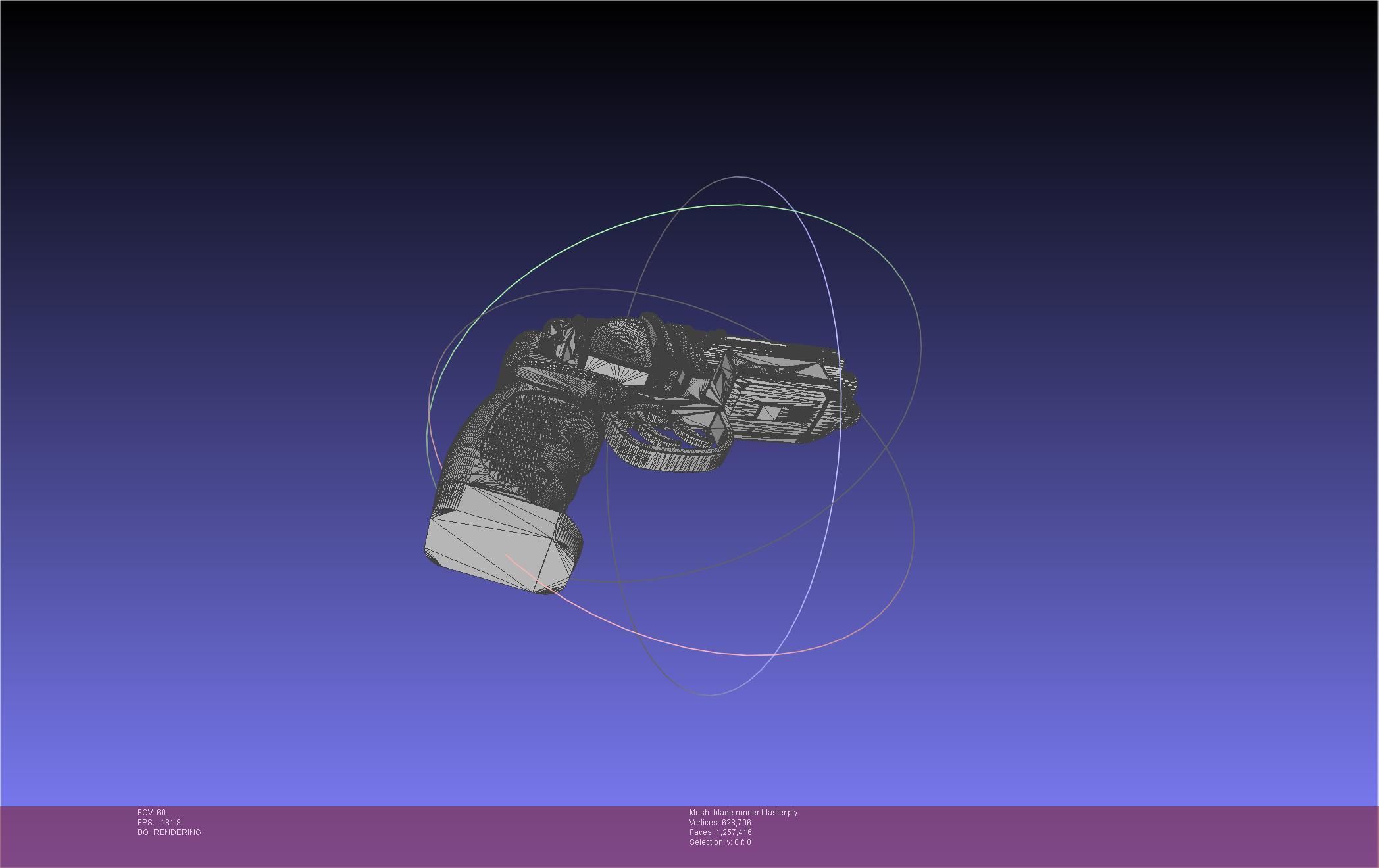Click the blaster 3D mesh model

tap(641, 454)
